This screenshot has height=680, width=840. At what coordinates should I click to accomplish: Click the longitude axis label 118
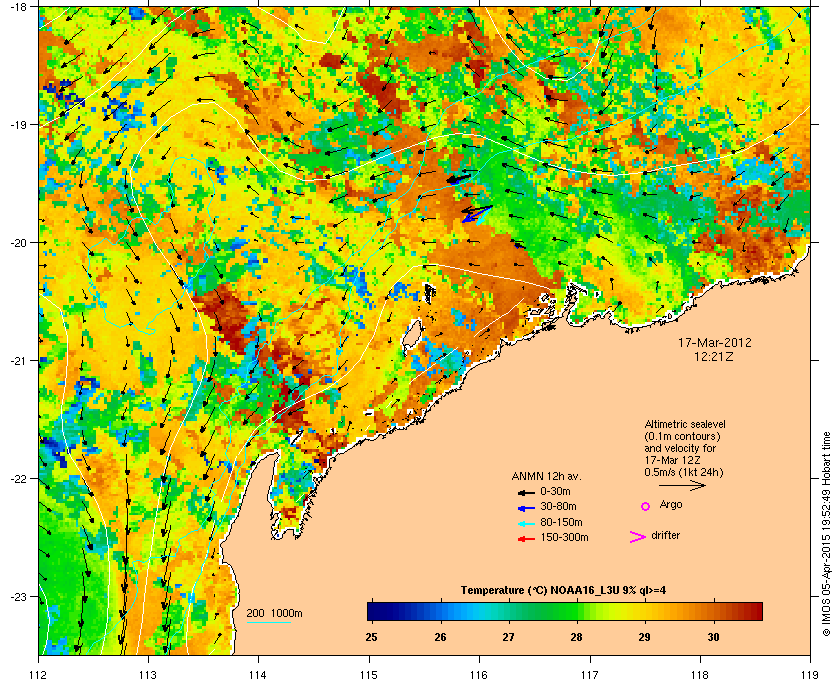point(700,674)
